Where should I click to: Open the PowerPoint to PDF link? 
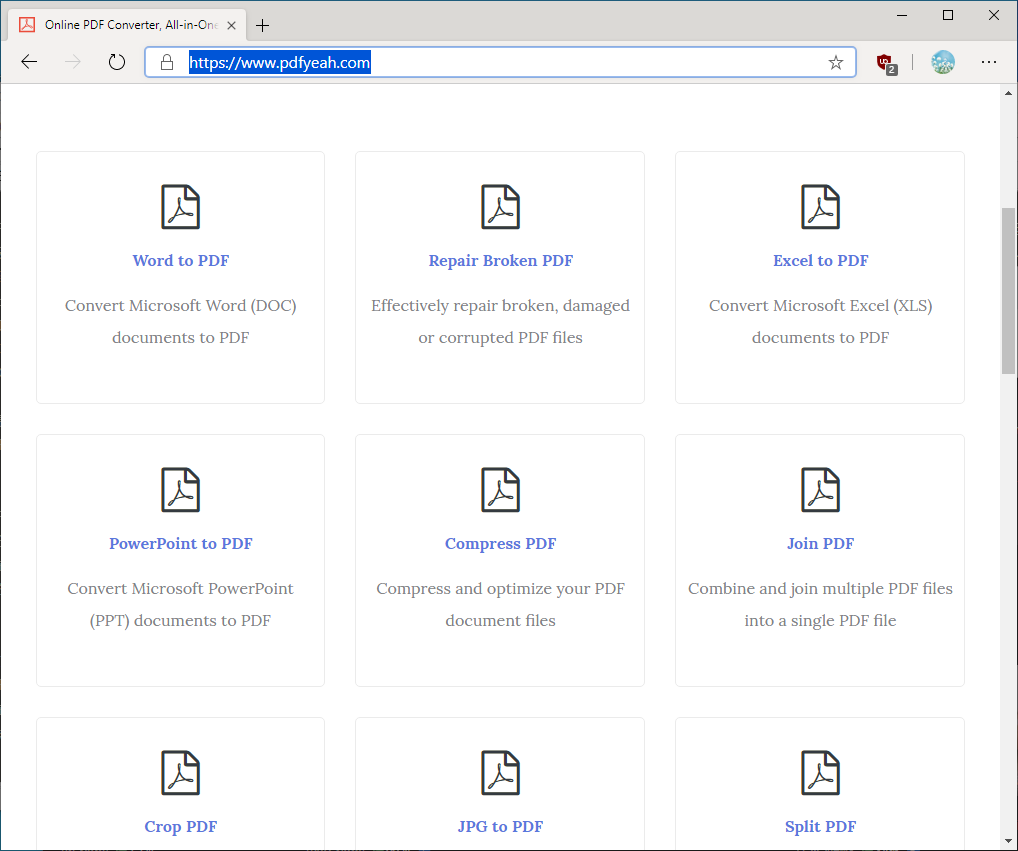(x=180, y=544)
